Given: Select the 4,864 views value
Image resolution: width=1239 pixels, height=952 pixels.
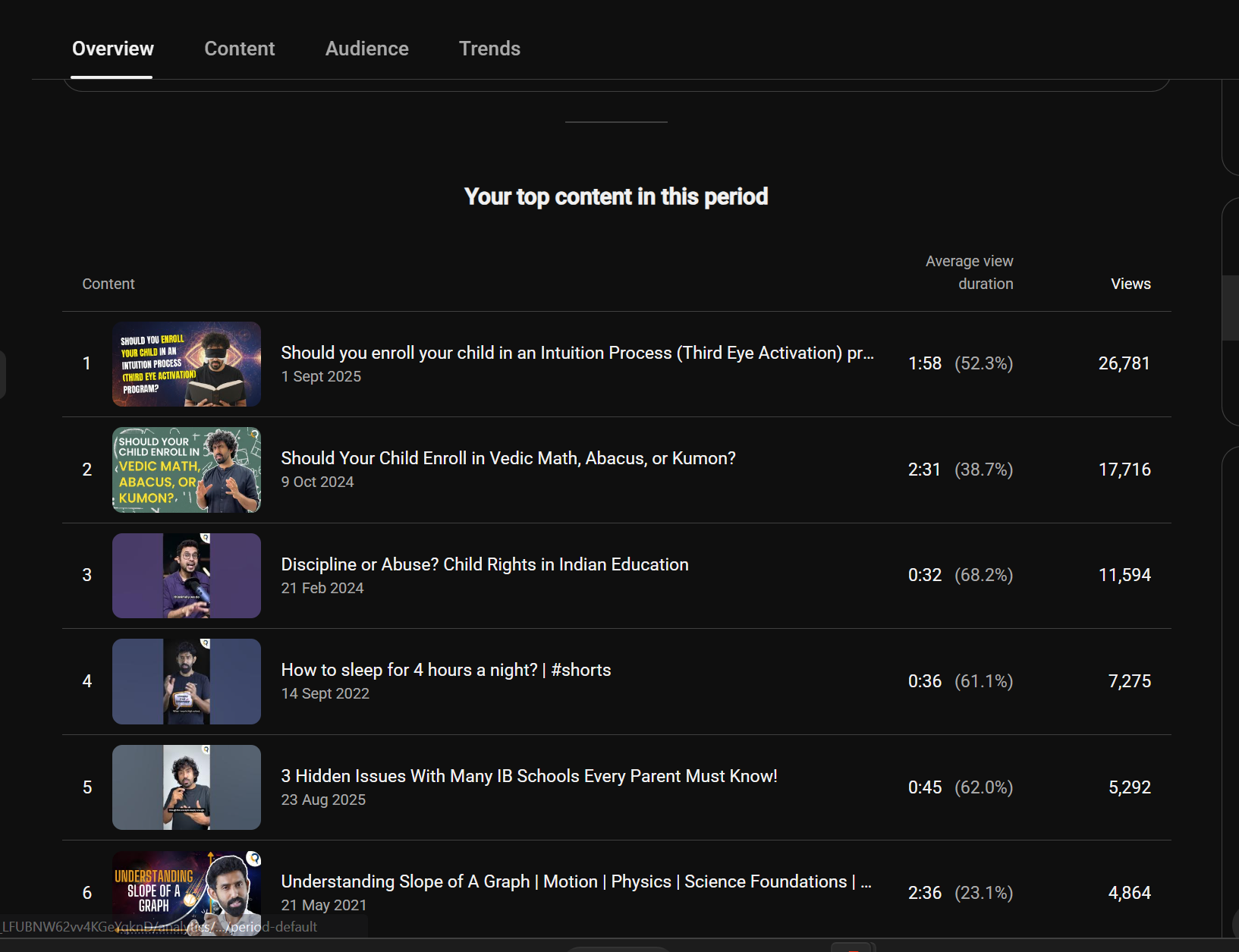Looking at the screenshot, I should click(1130, 893).
